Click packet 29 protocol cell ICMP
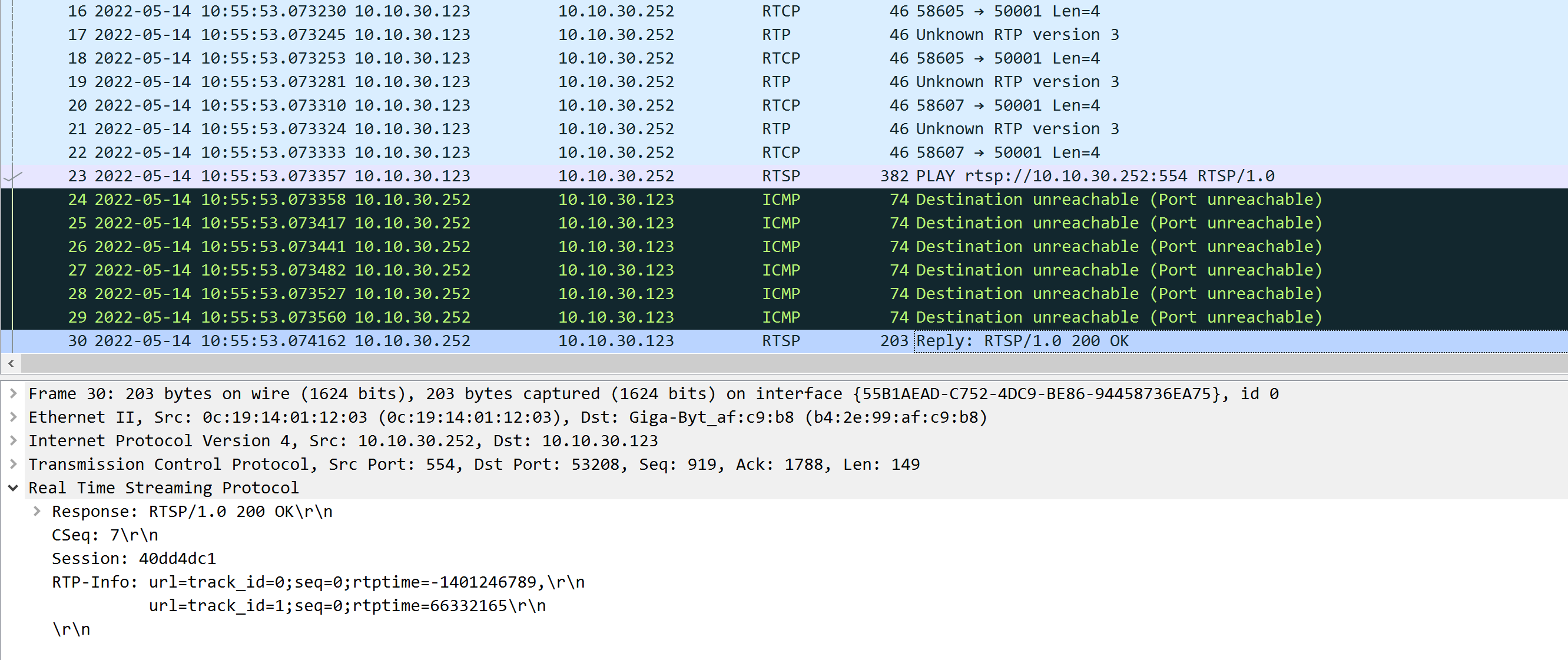This screenshot has width=1568, height=660. (781, 317)
